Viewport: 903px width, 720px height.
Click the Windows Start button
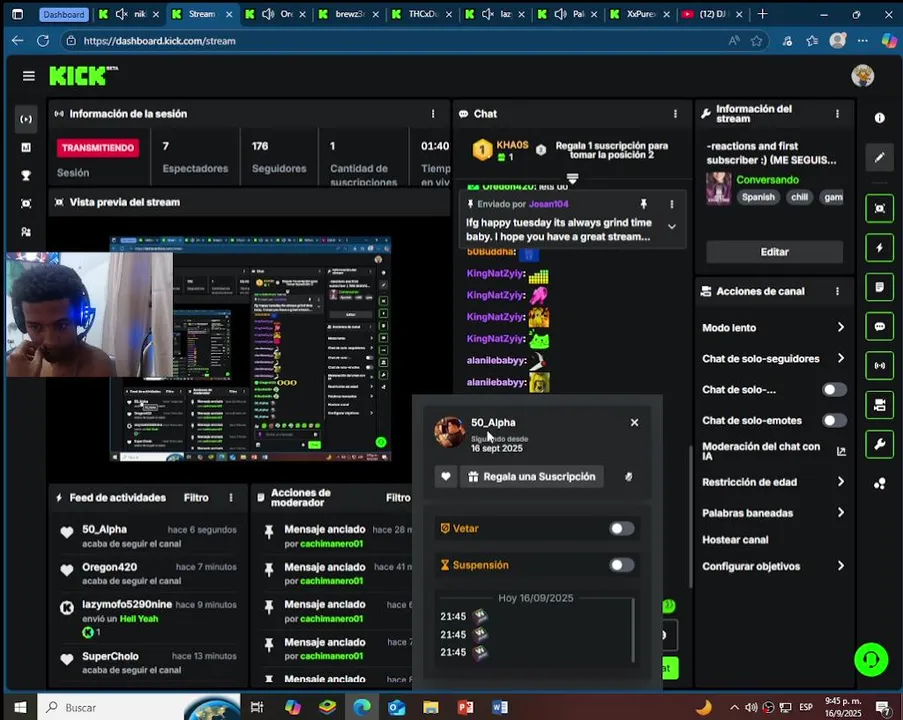20,707
